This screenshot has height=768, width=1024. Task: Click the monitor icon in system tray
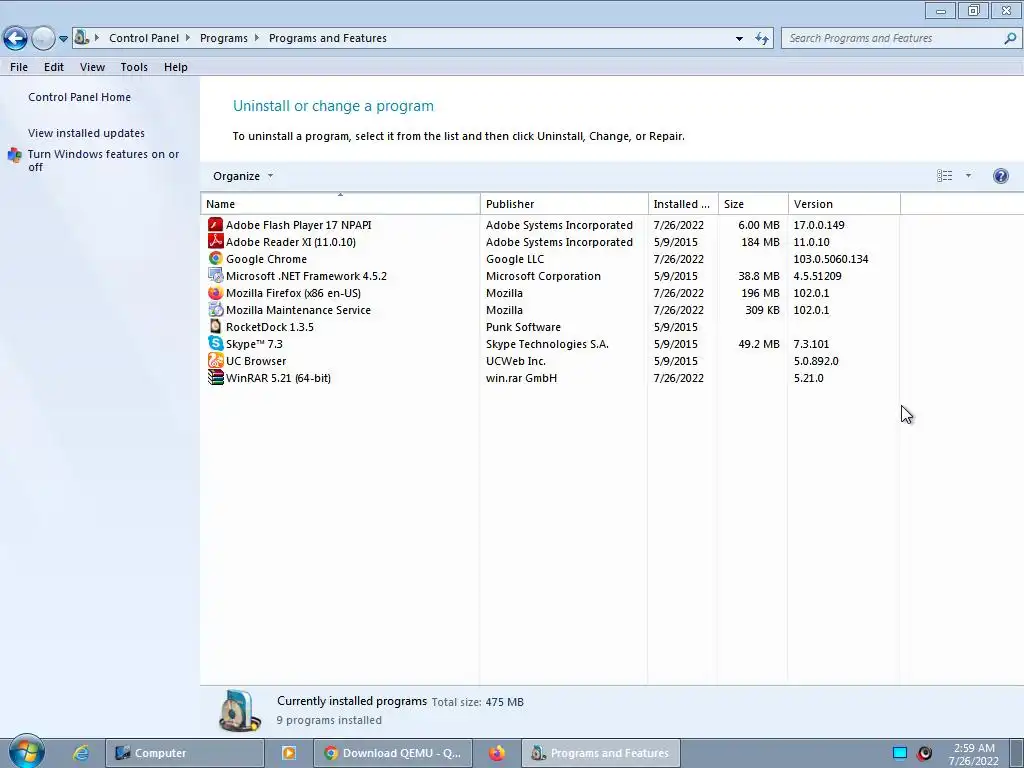[x=899, y=754]
